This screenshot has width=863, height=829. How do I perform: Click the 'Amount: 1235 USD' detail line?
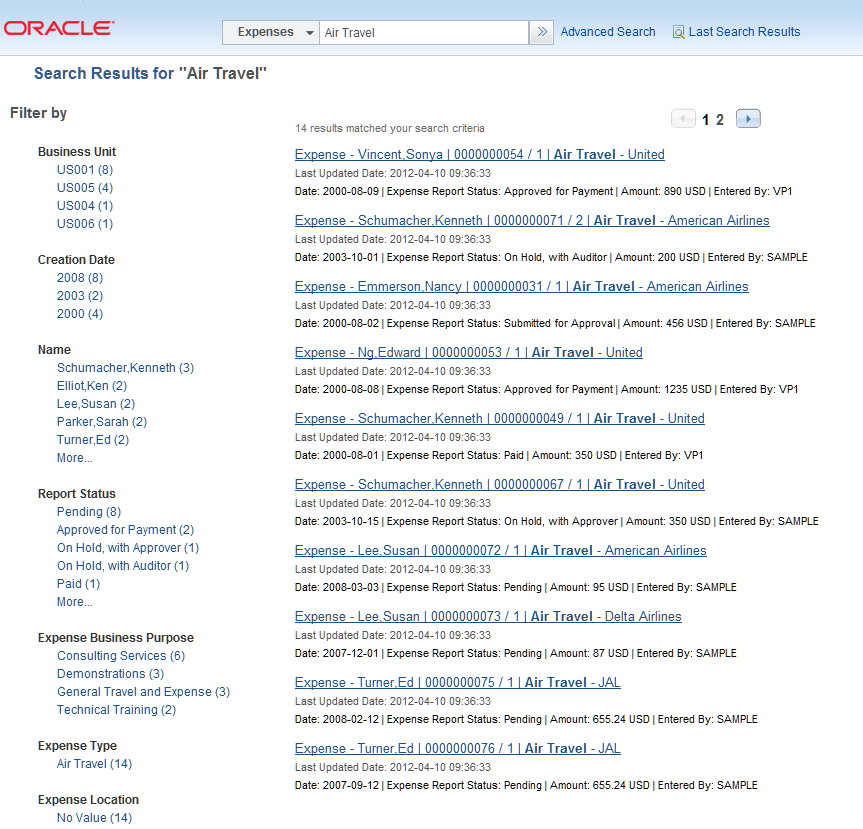point(546,390)
